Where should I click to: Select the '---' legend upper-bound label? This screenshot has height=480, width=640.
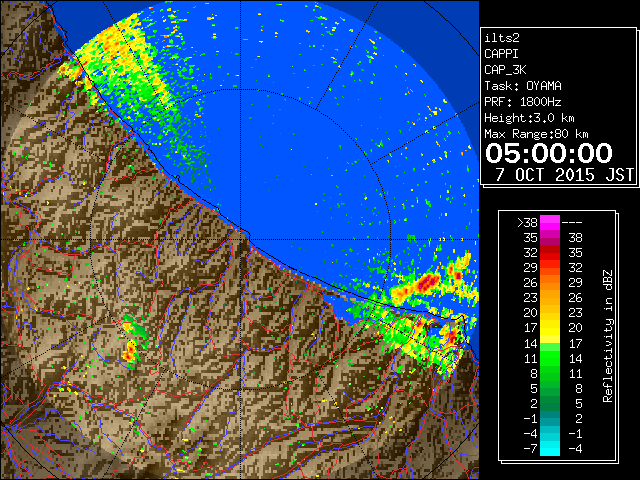click(x=572, y=222)
